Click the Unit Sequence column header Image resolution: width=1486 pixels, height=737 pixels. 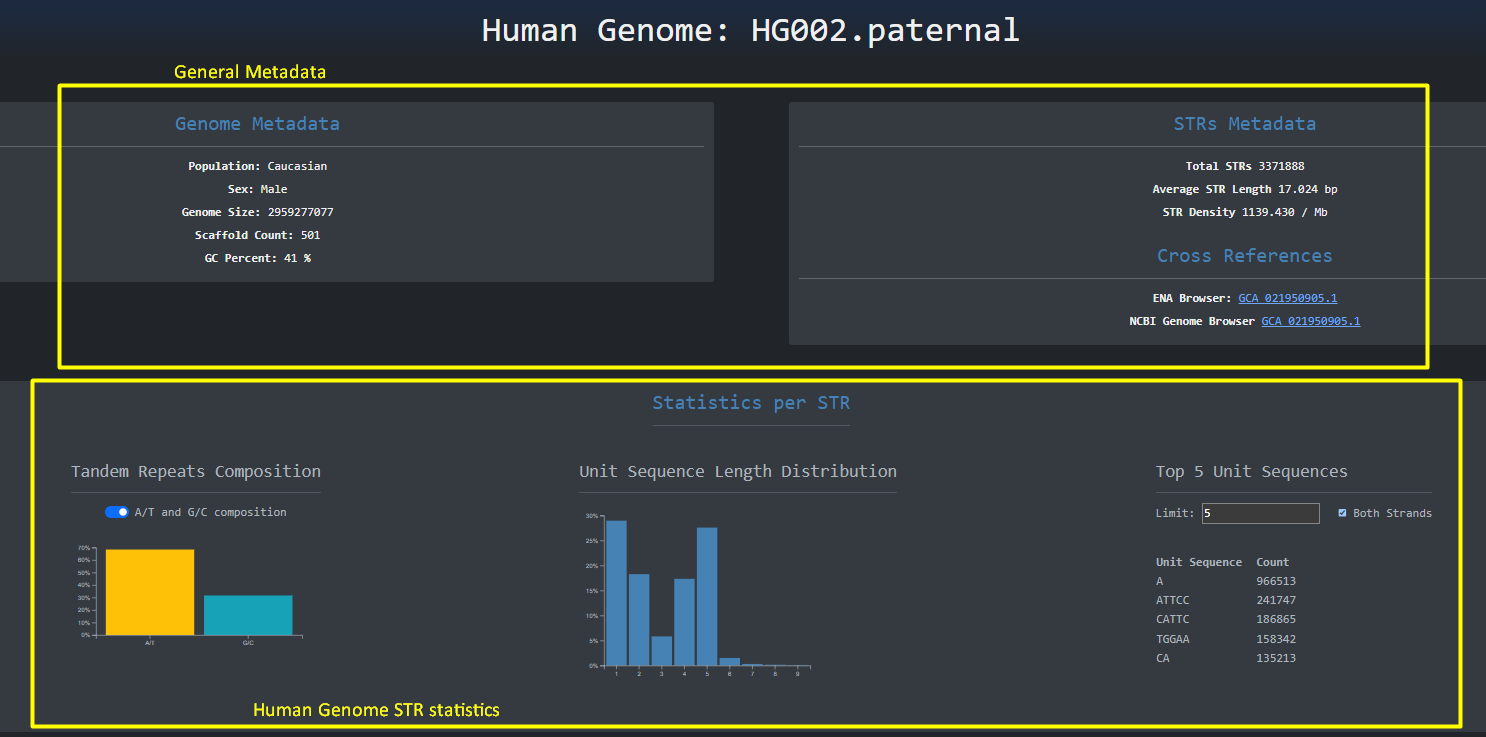tap(1198, 562)
